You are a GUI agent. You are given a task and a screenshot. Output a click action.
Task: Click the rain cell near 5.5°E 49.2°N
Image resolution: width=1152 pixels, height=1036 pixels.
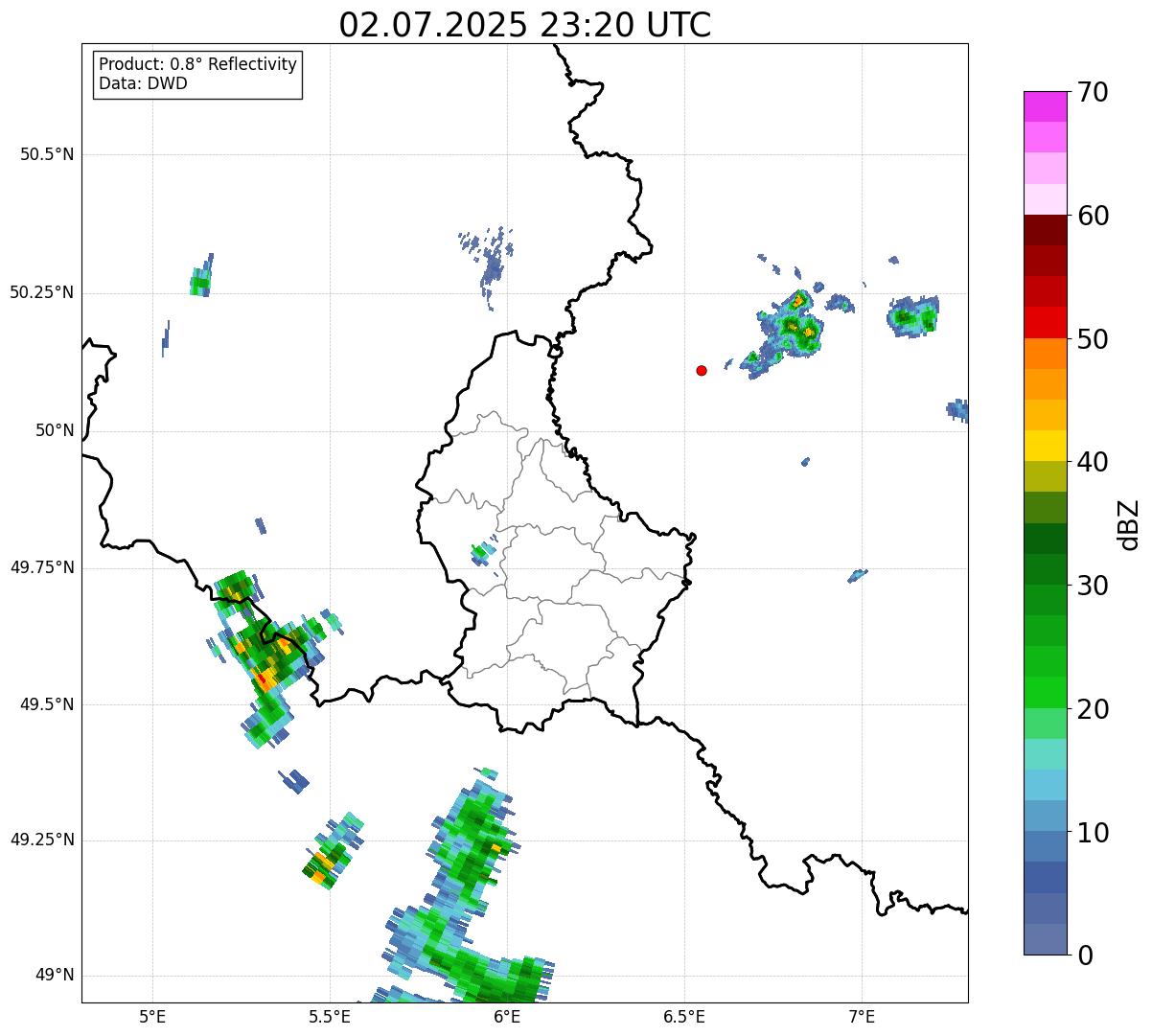333,851
